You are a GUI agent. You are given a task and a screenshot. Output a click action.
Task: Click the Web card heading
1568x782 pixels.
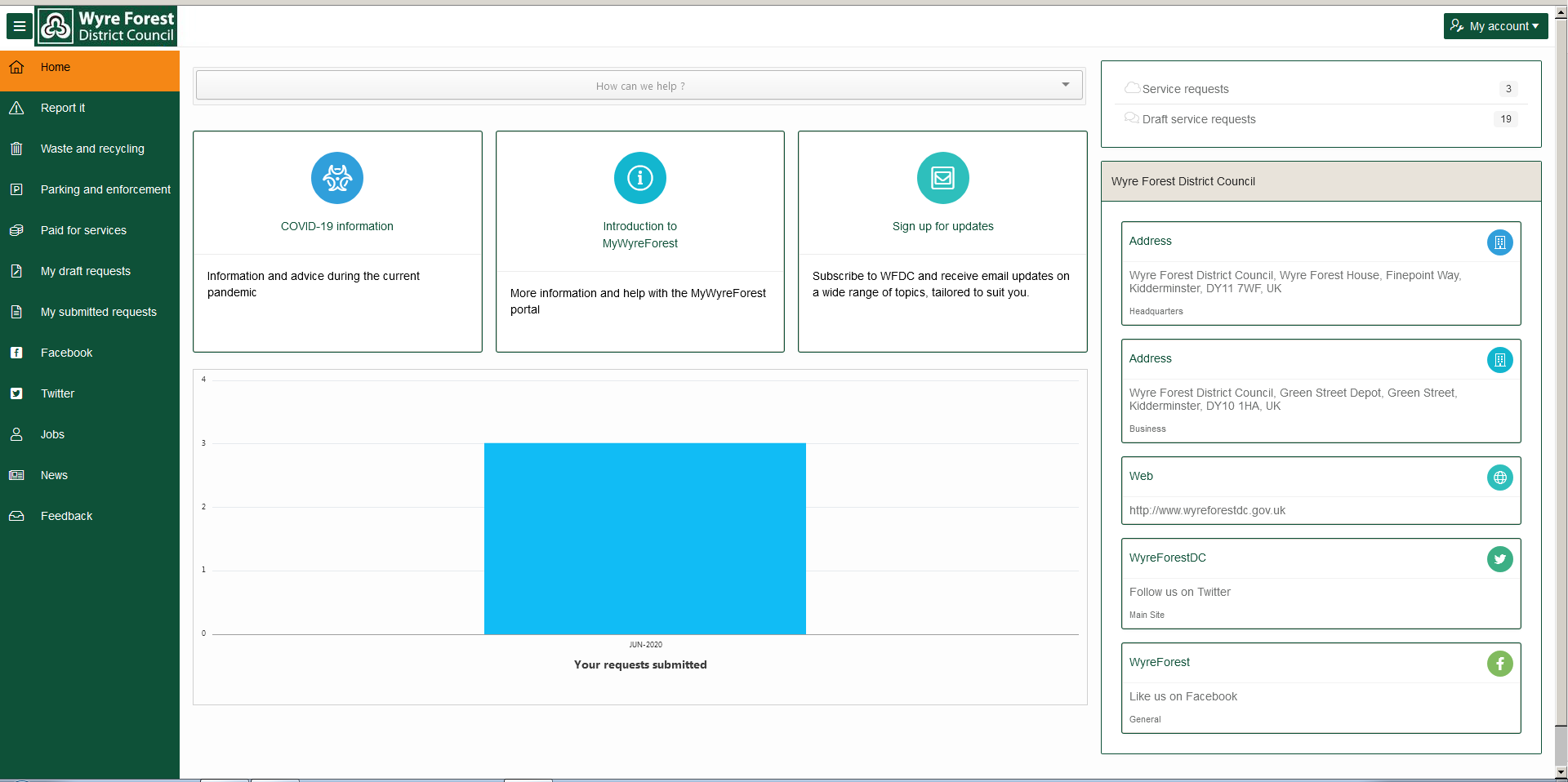click(x=1141, y=476)
